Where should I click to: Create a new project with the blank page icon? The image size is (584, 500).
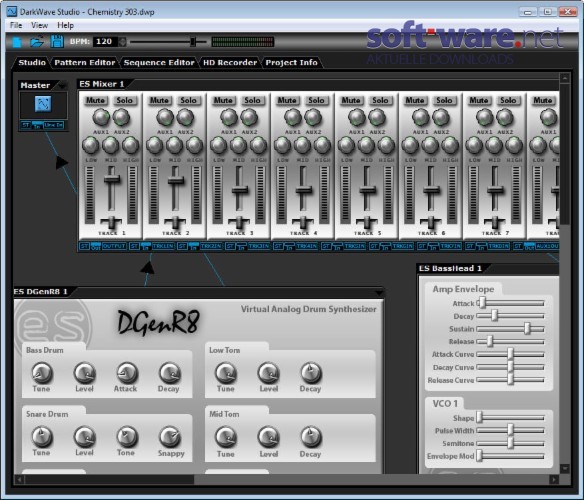click(17, 42)
